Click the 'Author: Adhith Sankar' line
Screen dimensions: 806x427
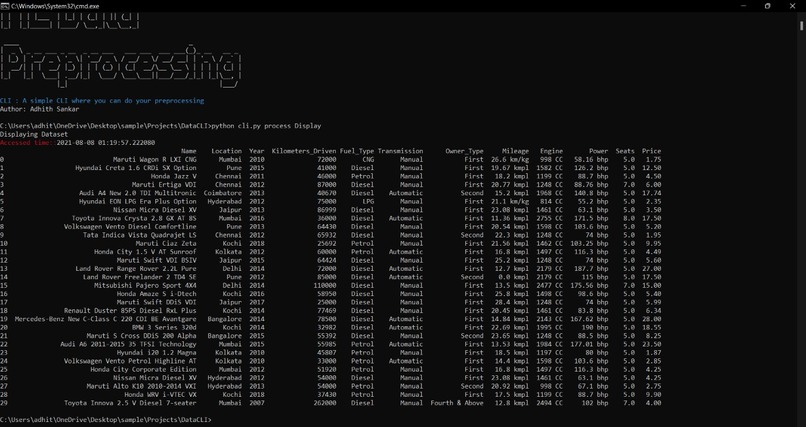point(40,109)
